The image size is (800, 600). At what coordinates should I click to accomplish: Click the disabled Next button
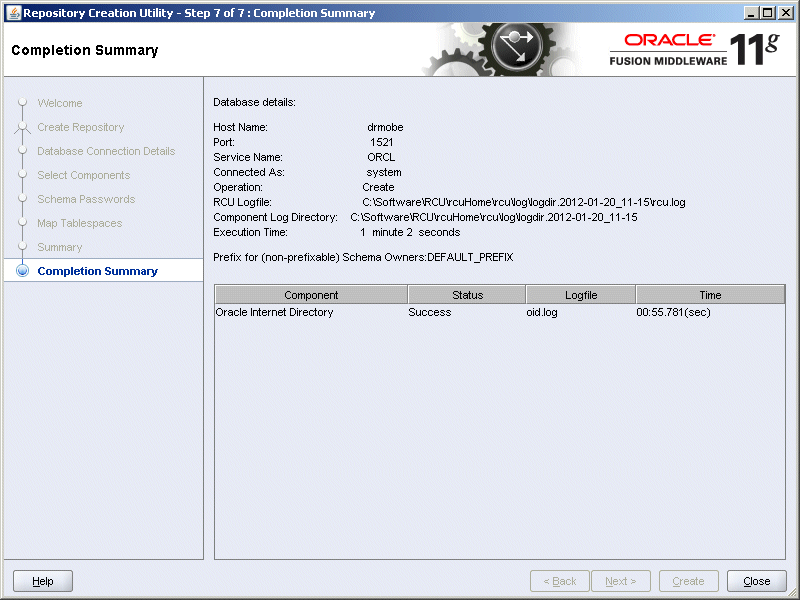click(x=620, y=581)
